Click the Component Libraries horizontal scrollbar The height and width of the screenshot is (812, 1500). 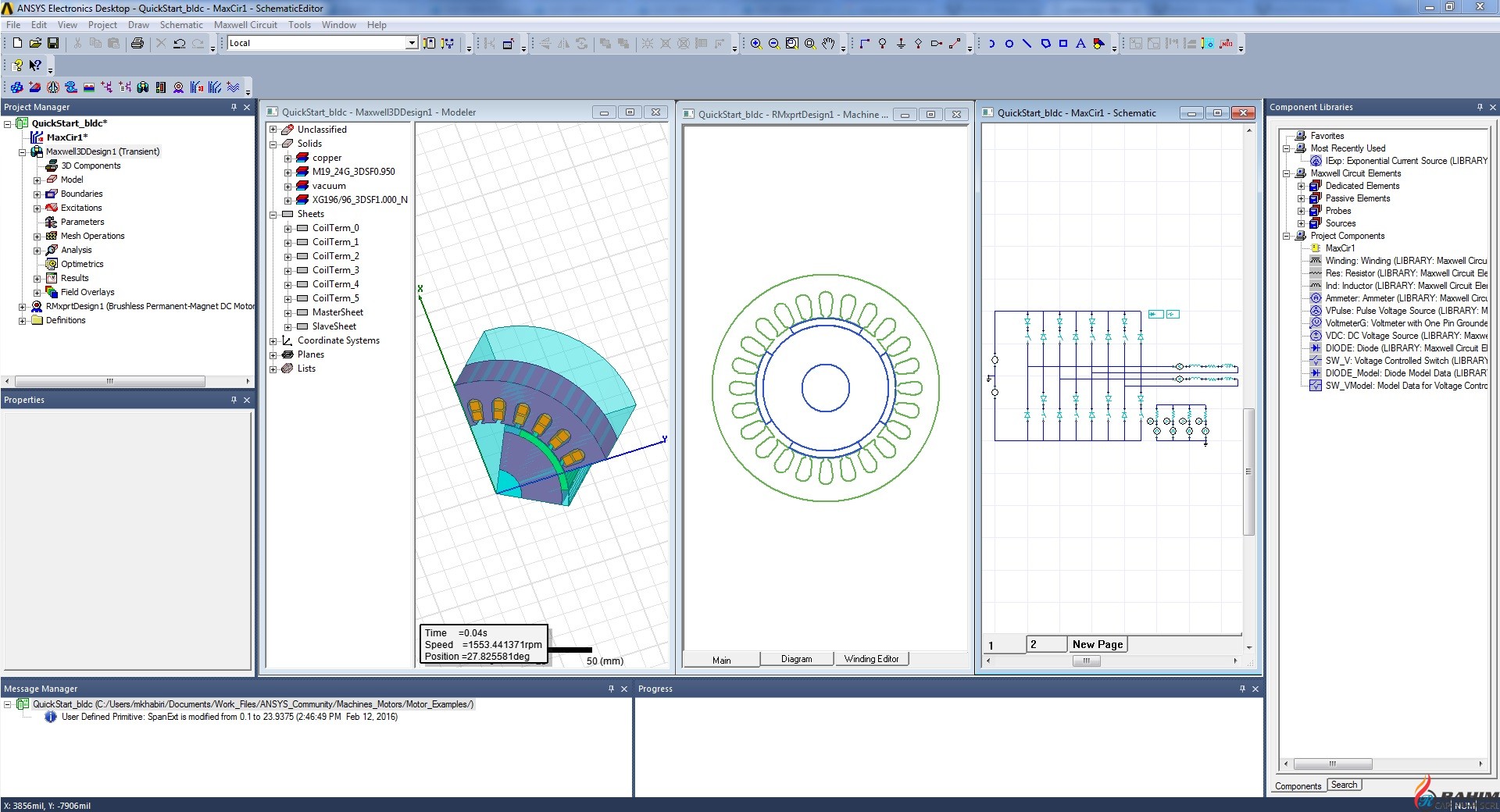1332,764
